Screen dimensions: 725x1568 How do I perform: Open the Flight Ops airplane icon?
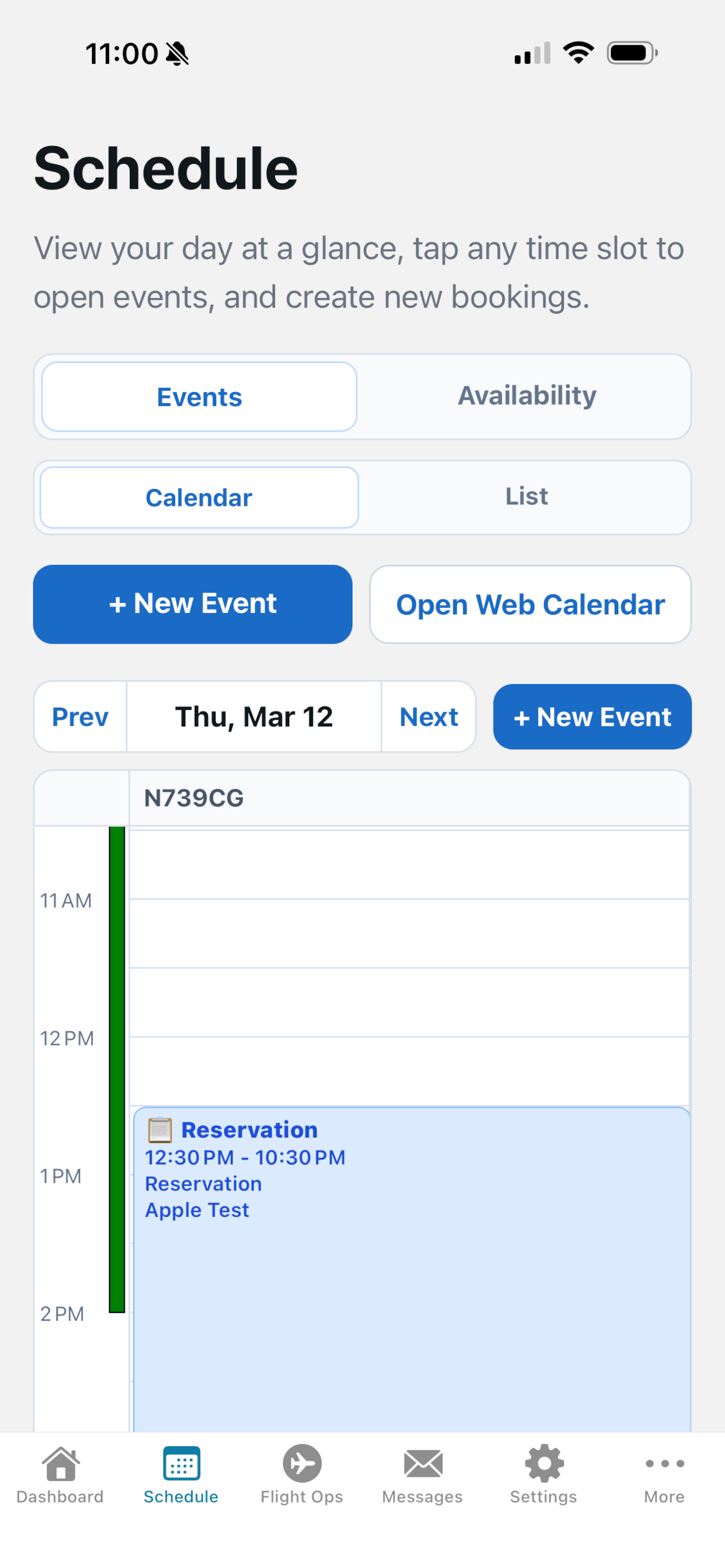pos(302,1464)
